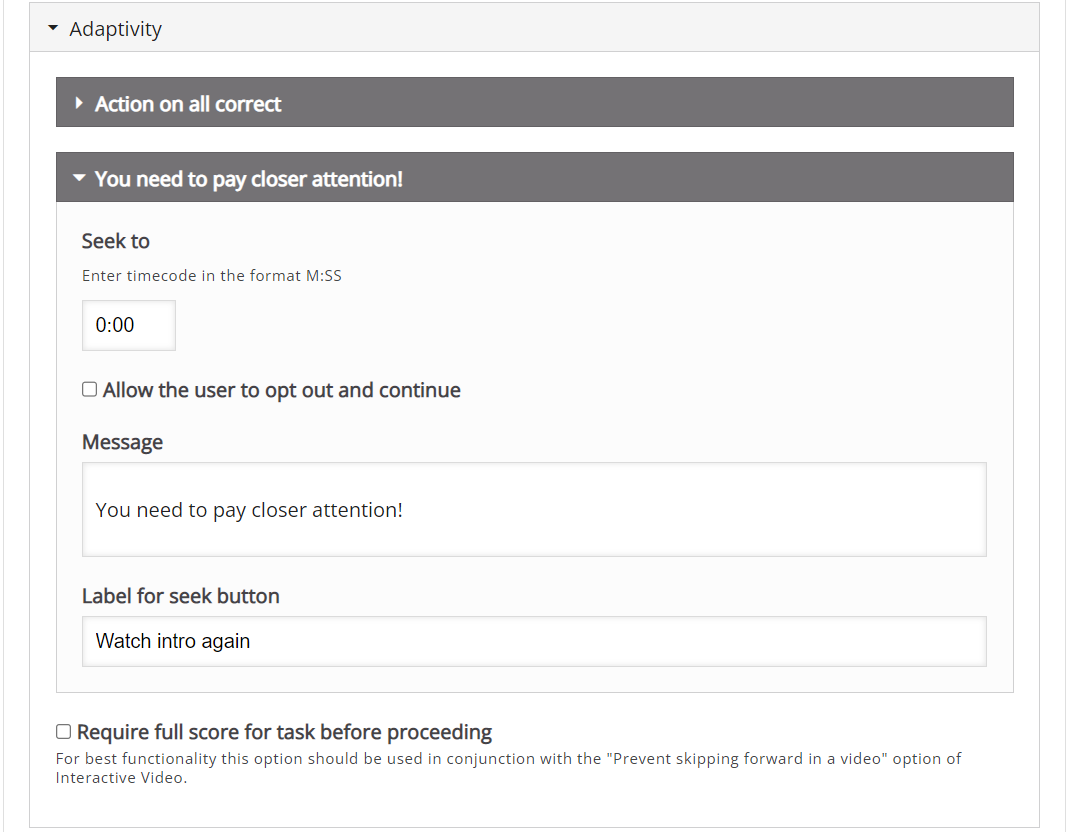Click the Adaptivity section heading text
This screenshot has height=832, width=1069.
115,29
